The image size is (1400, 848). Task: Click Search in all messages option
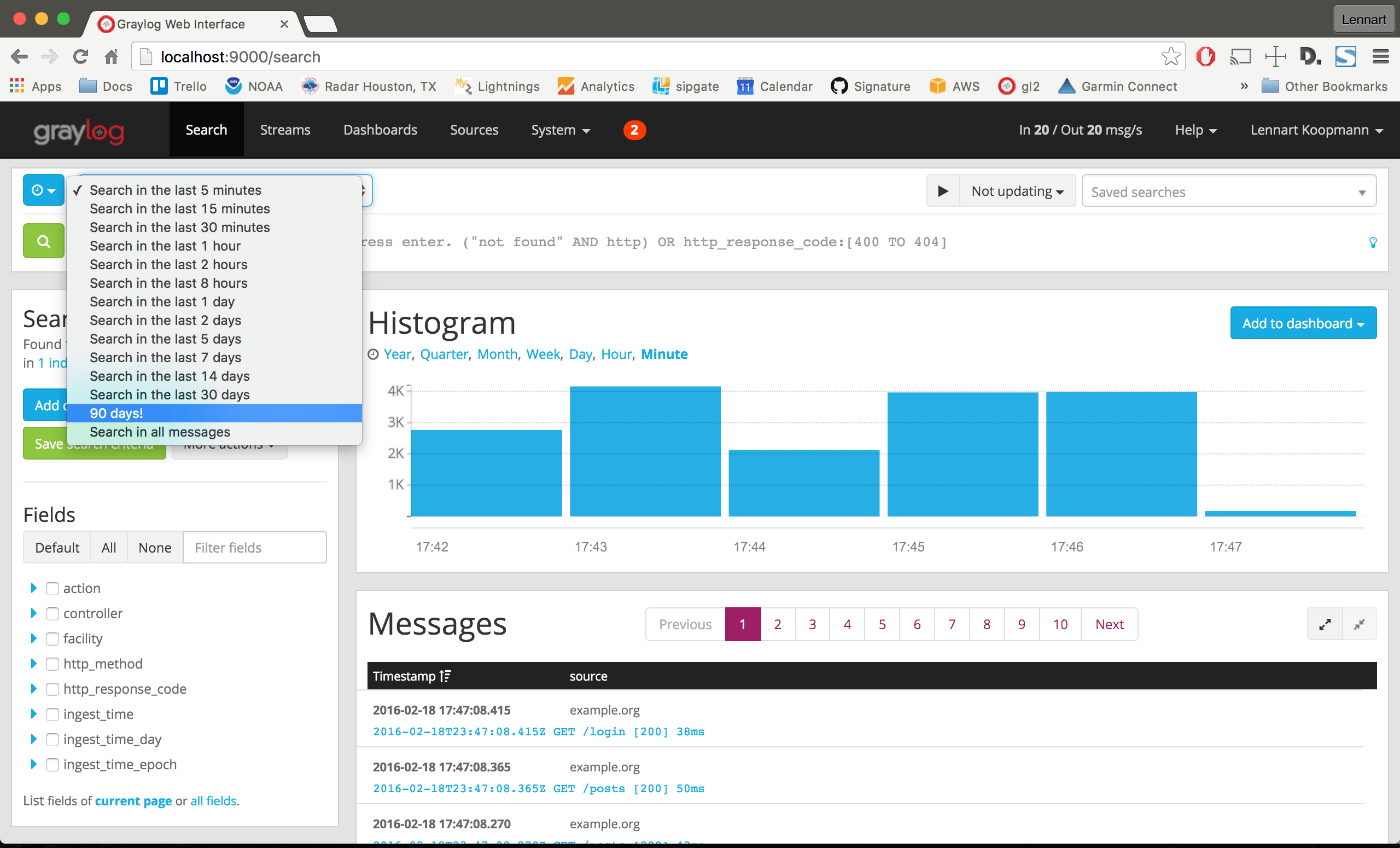click(161, 431)
